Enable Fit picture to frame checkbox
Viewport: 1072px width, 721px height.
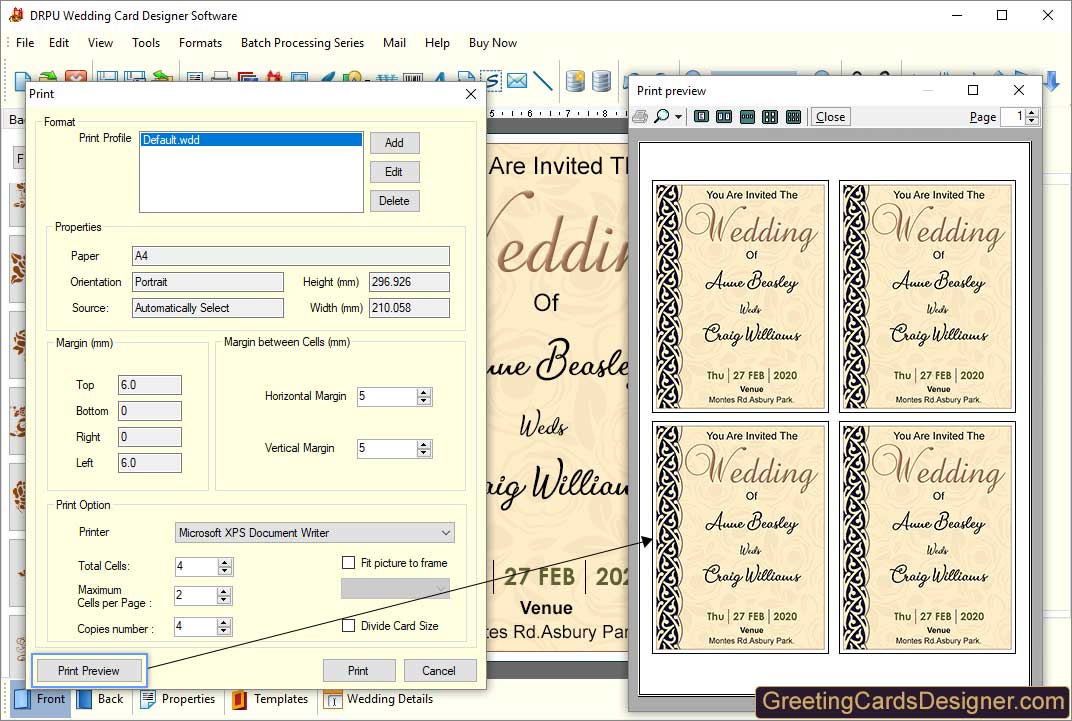coord(349,562)
